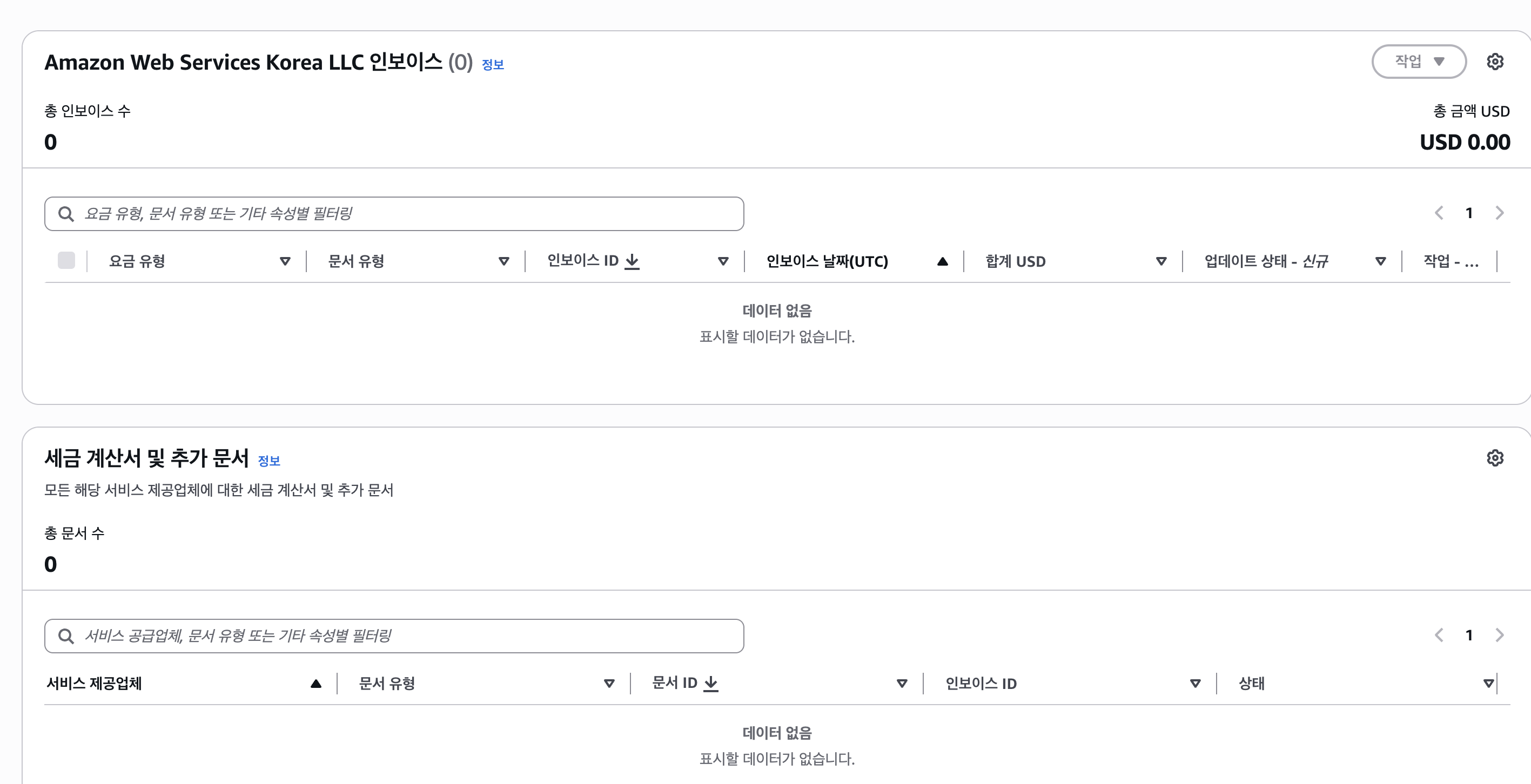Toggle 인보이스 날짜(UTC) ascending sort arrow
This screenshot has height=784, width=1531.
click(x=943, y=261)
